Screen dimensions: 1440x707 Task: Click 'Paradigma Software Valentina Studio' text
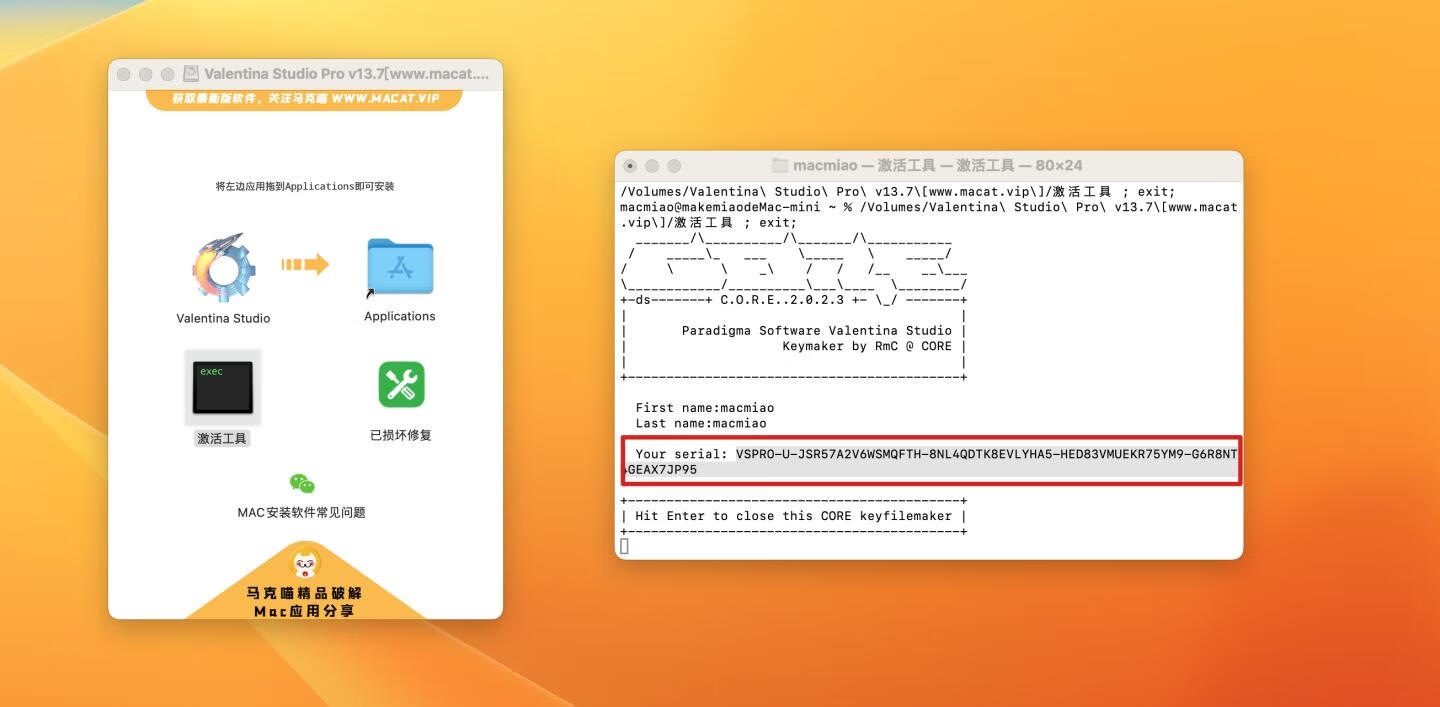[x=817, y=330]
